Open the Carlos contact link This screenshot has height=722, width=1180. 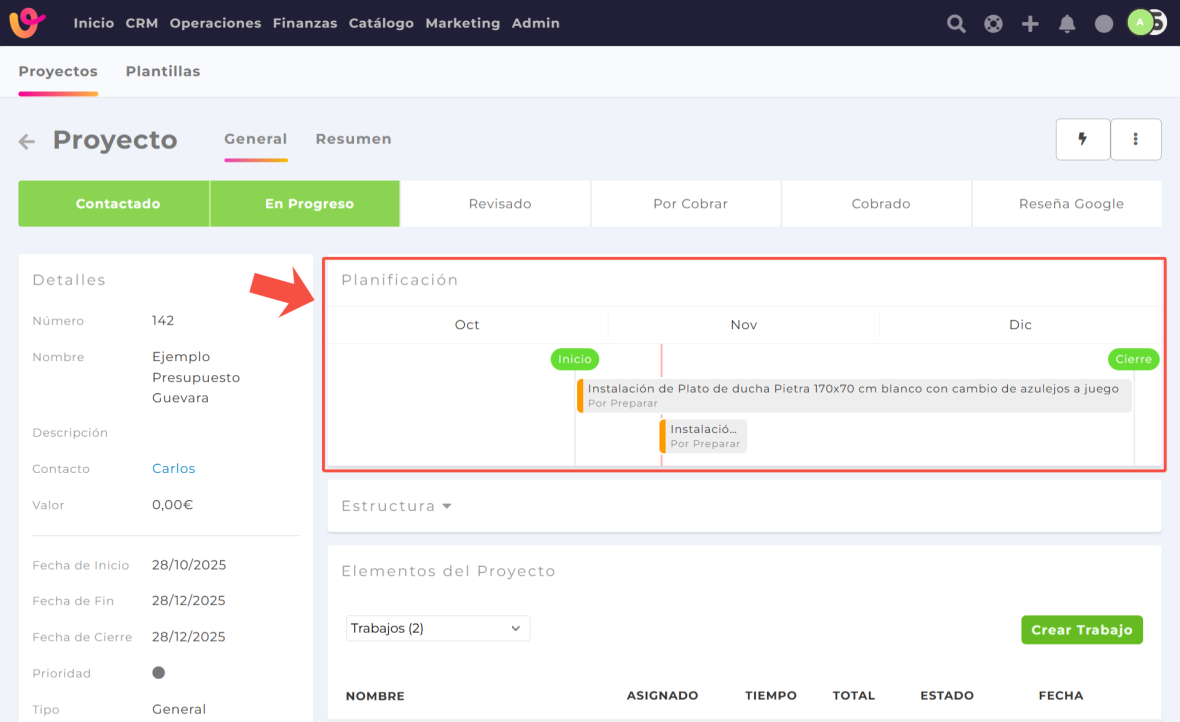tap(173, 469)
